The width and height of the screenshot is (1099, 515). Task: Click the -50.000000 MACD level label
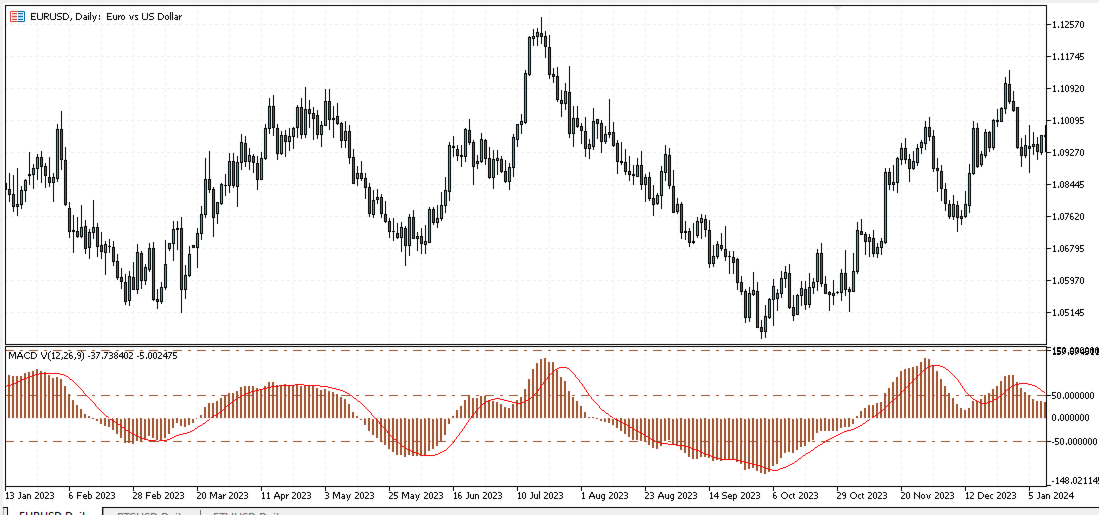point(1073,442)
